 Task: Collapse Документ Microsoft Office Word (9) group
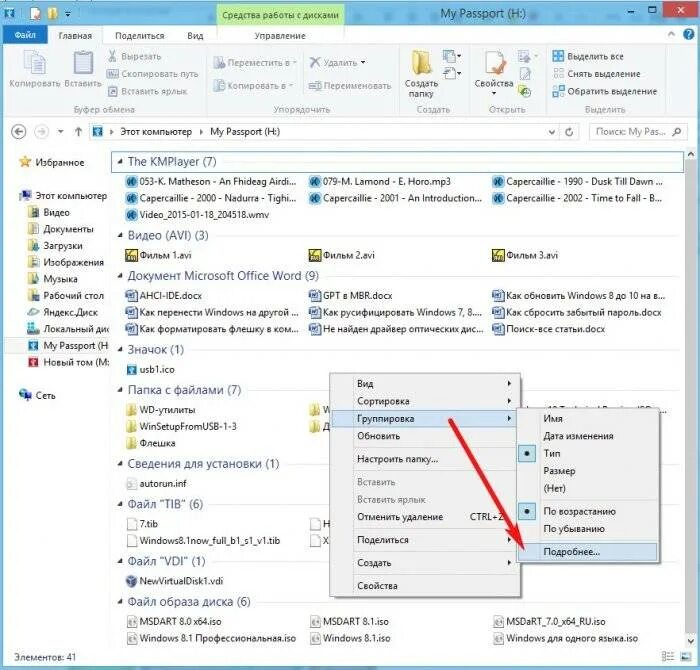click(120, 276)
